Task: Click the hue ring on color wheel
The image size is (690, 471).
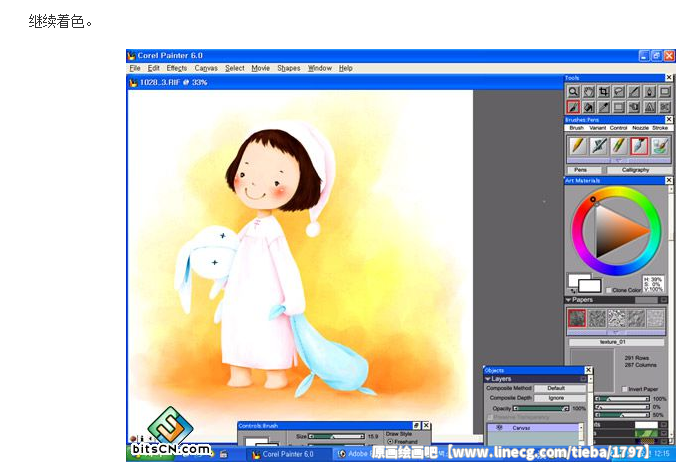Action: 656,231
